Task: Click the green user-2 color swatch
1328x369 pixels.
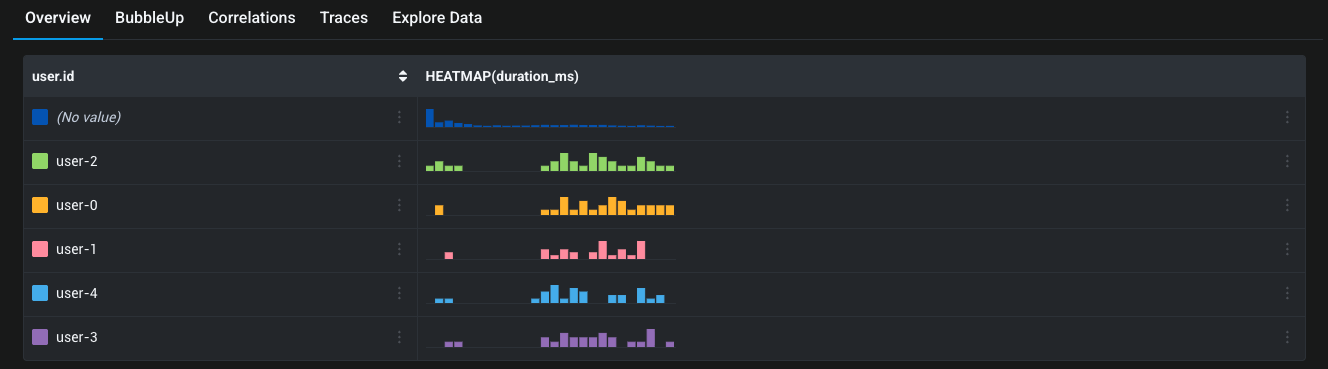Action: 40,161
